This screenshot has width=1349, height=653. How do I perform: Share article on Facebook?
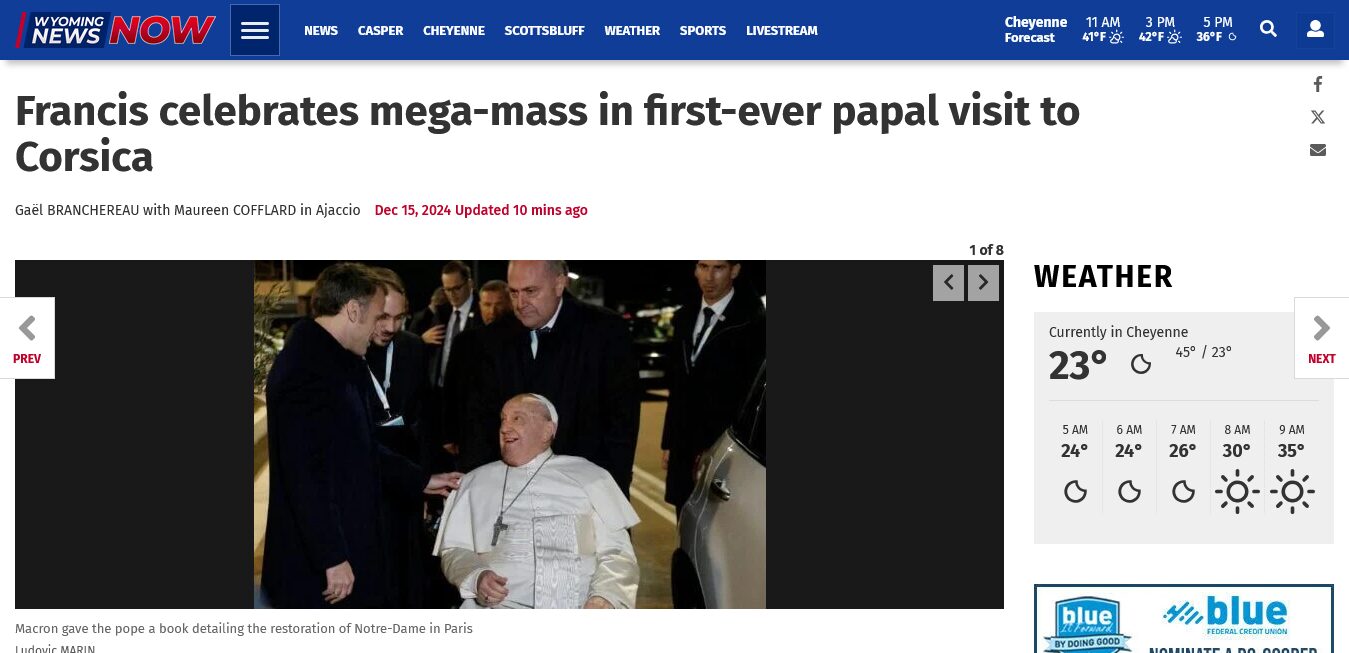point(1318,85)
